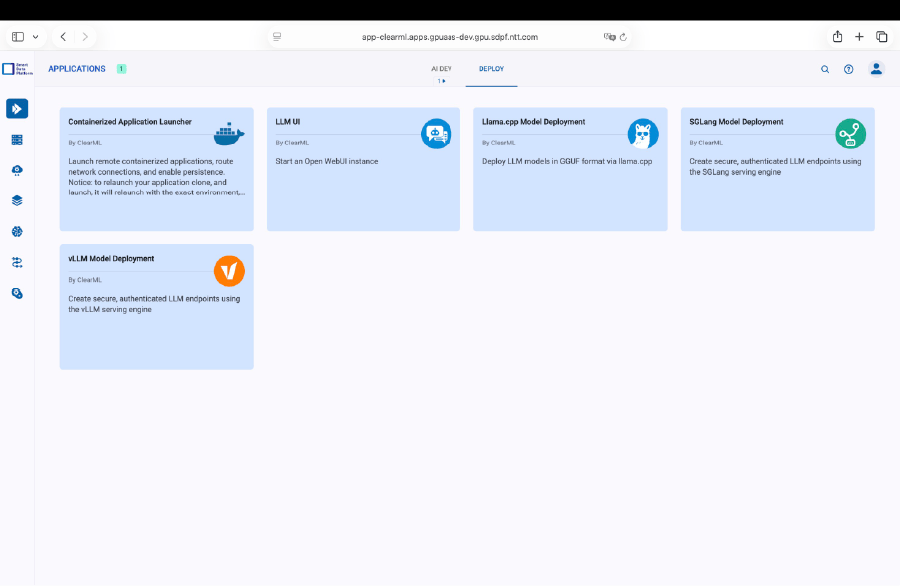The height and width of the screenshot is (586, 900).
Task: Reload the page with the refresh icon
Action: (623, 37)
